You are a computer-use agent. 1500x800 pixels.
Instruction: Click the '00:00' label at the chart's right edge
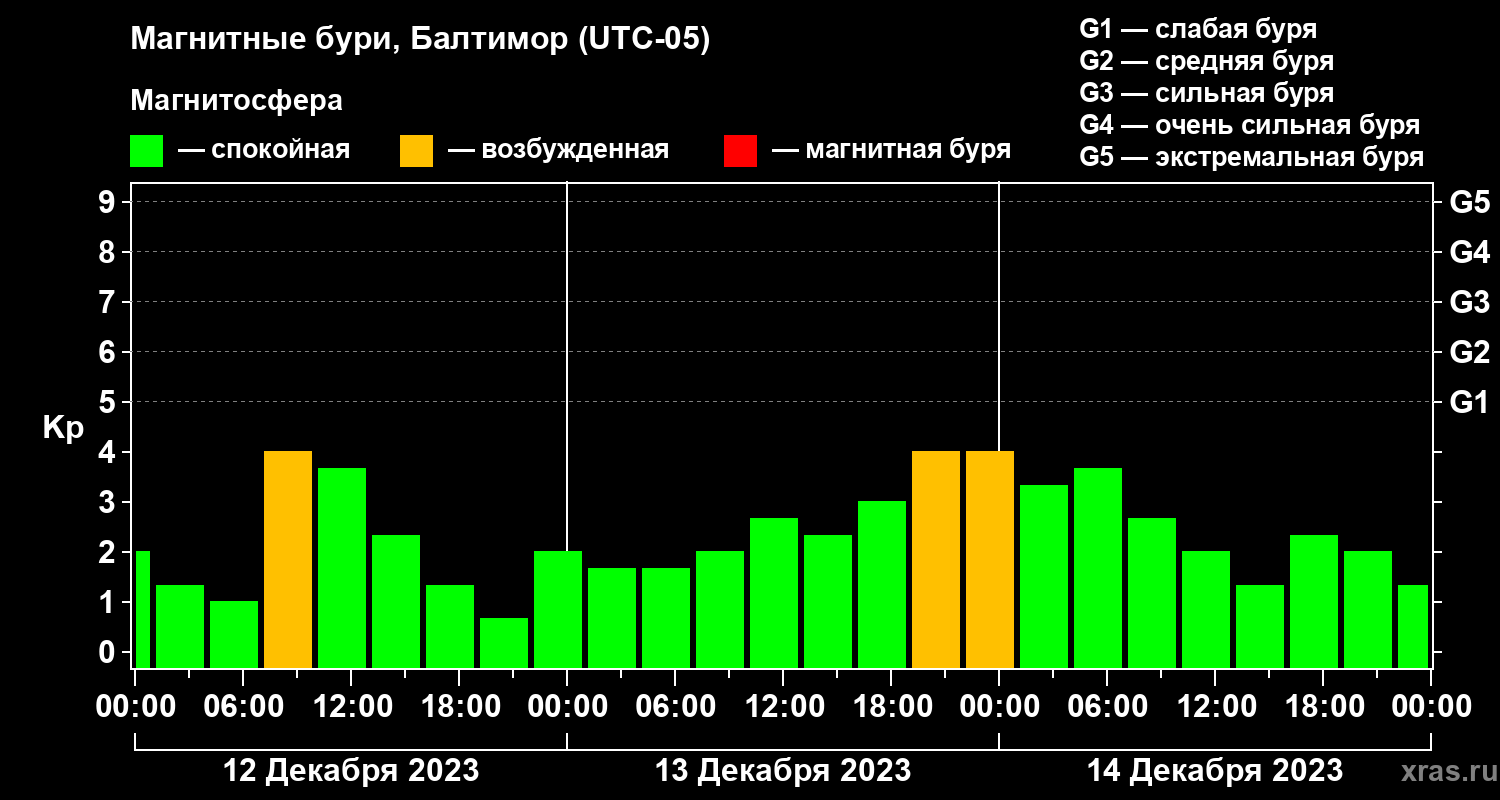1431,706
